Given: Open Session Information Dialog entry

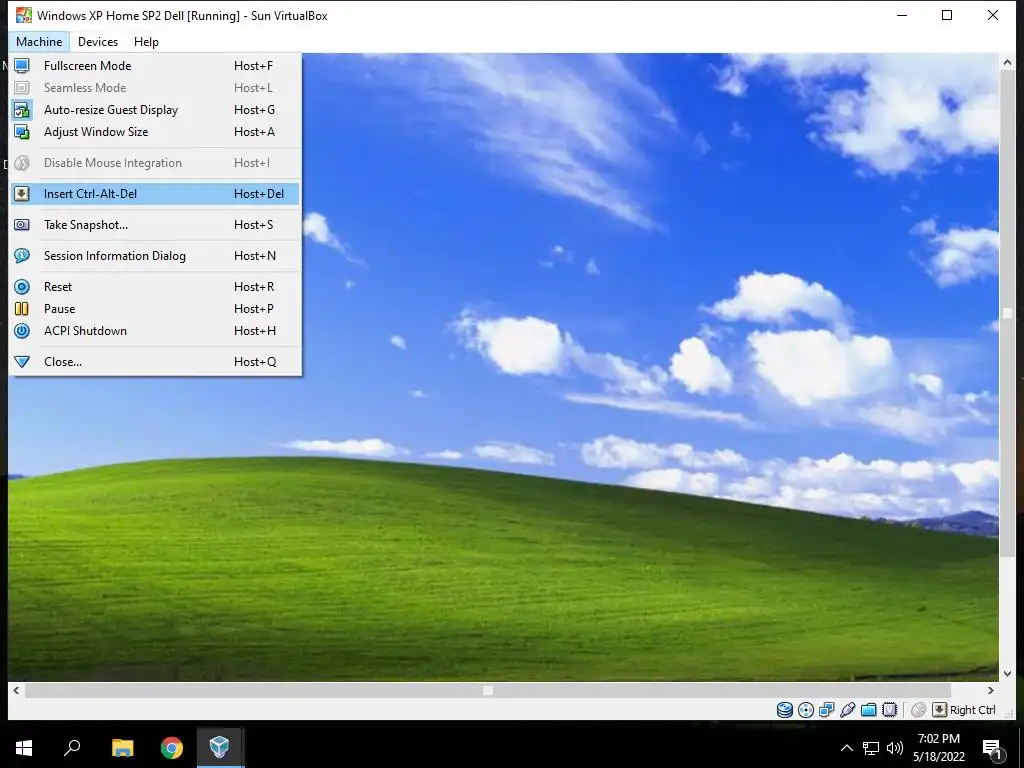Looking at the screenshot, I should (x=155, y=256).
